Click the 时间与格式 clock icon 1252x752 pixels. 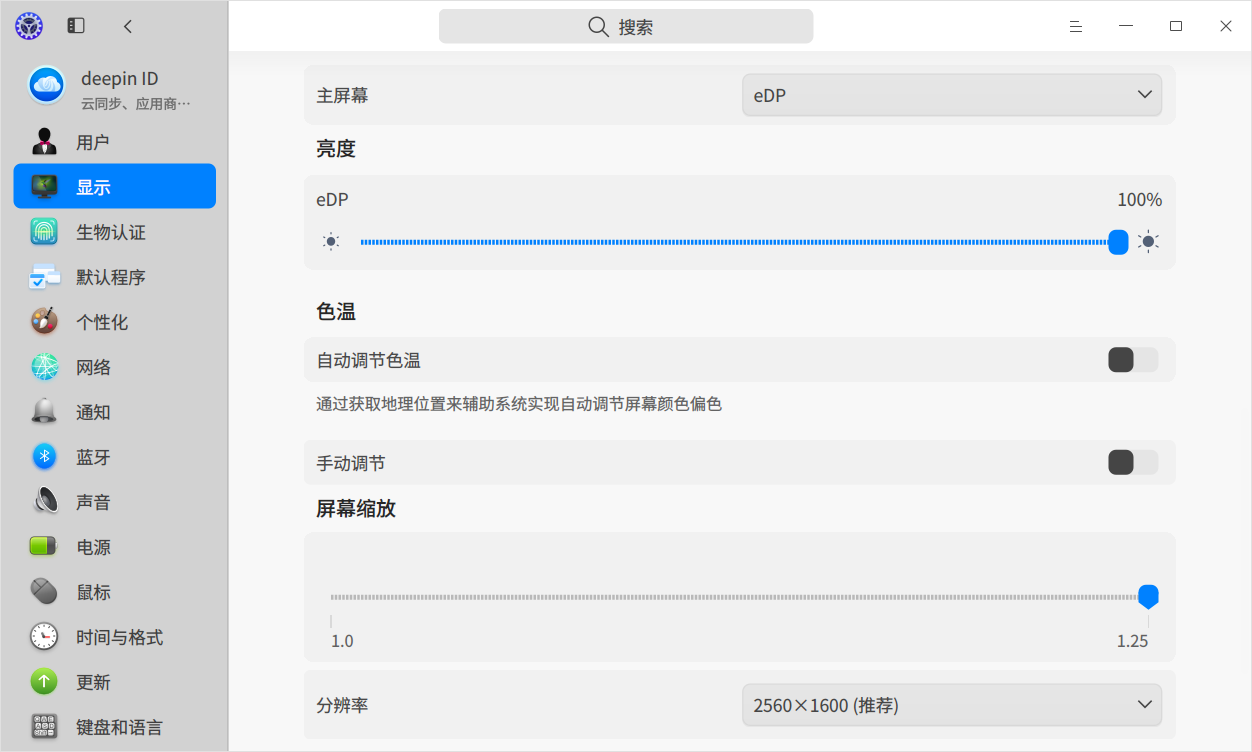coord(44,637)
